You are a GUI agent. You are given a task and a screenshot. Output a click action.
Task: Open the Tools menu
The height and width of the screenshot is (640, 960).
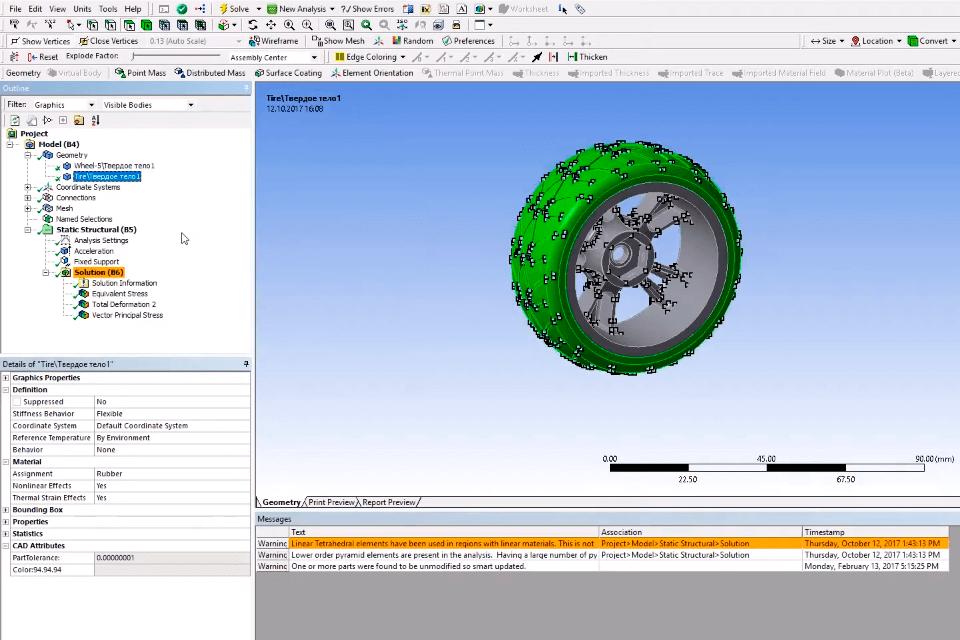tap(108, 9)
